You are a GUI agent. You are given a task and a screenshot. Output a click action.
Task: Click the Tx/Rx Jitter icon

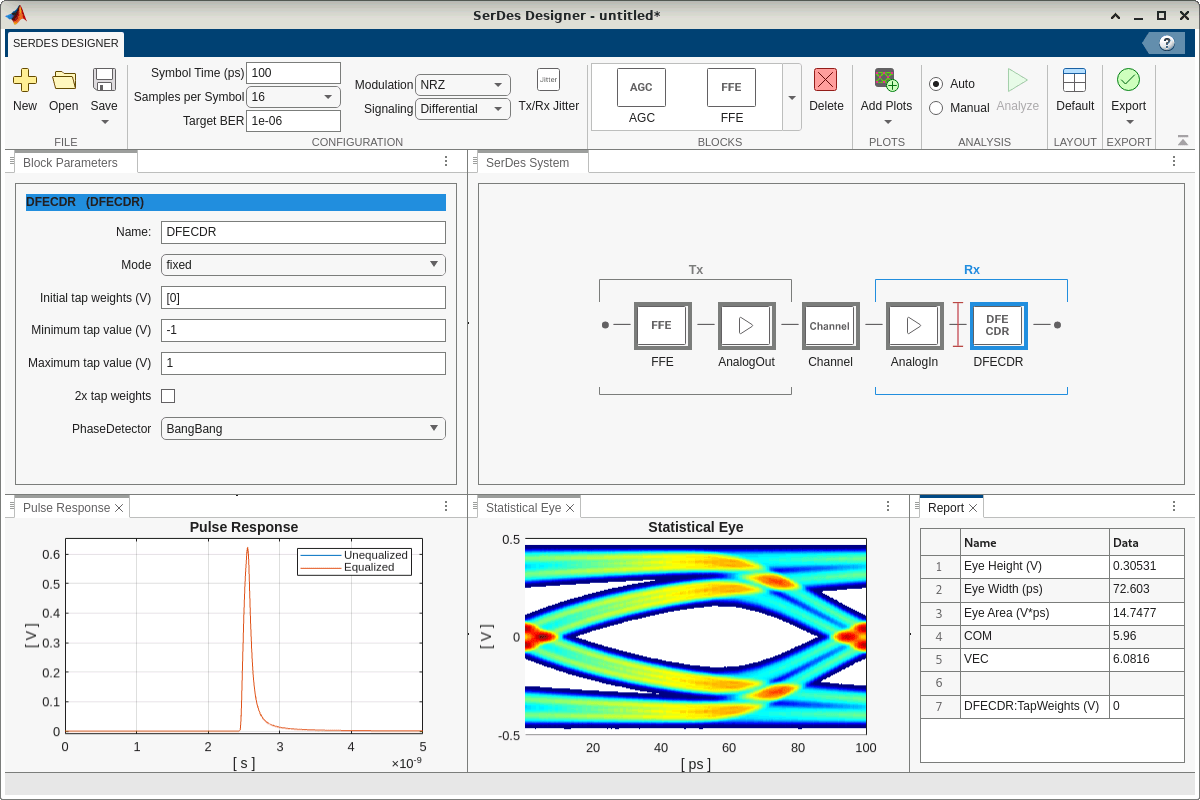(548, 80)
